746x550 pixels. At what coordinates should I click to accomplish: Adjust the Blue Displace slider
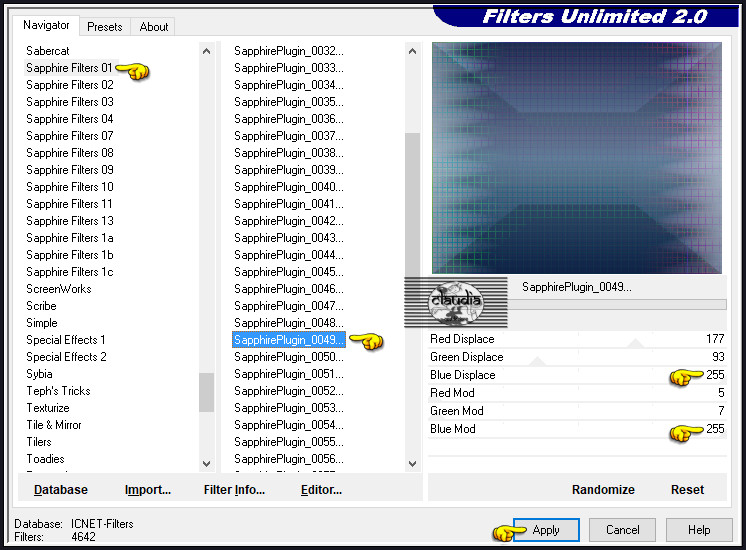[577, 375]
